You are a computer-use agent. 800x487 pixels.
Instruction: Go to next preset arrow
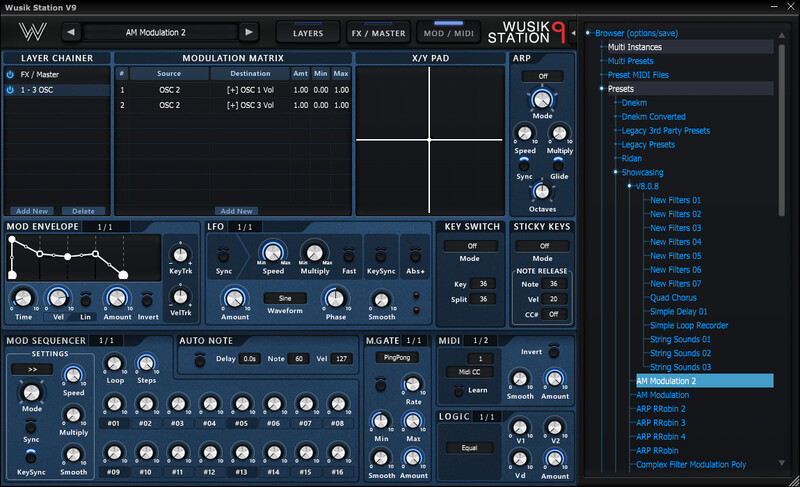coord(248,32)
